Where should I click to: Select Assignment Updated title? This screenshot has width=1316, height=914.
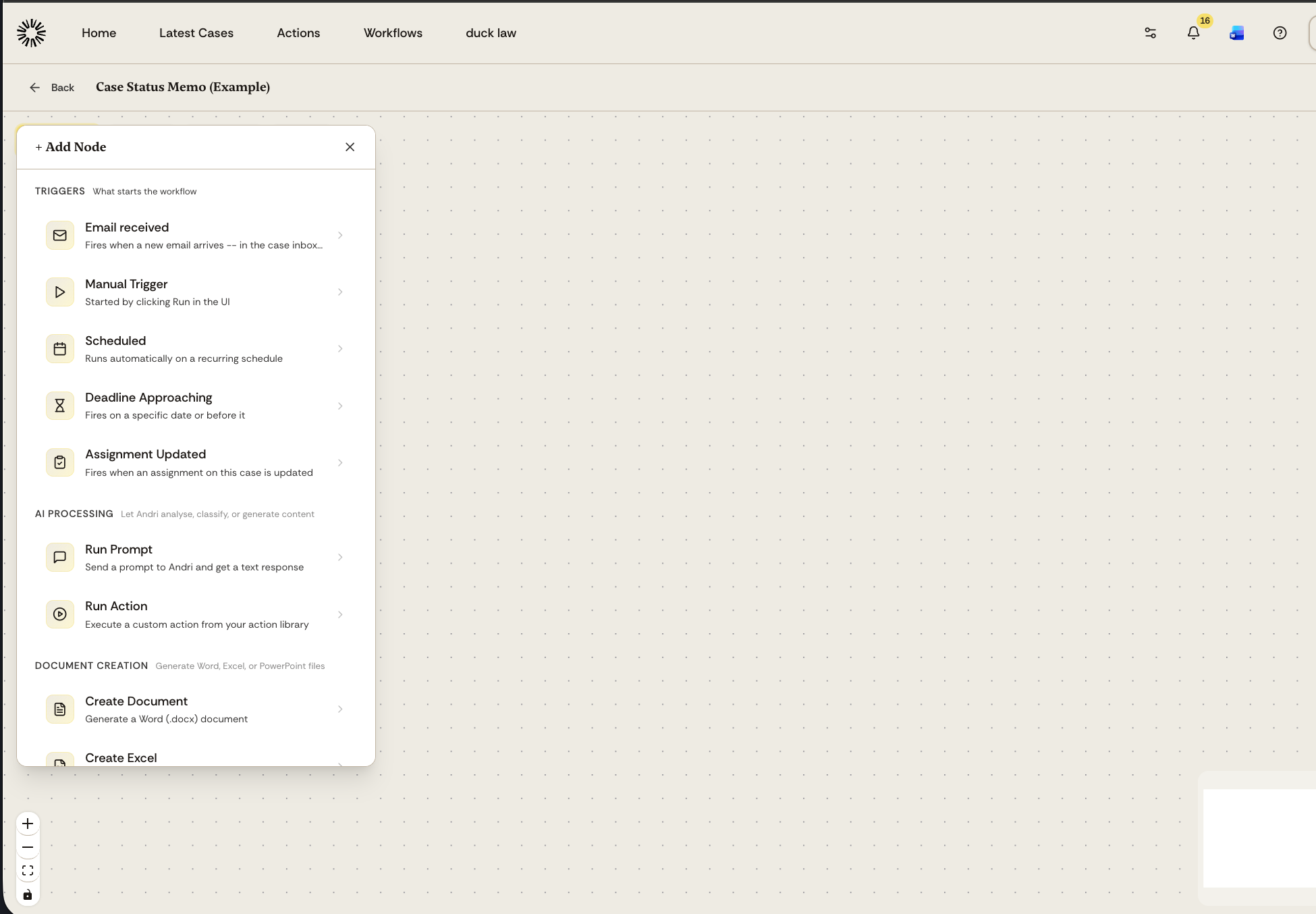pyautogui.click(x=145, y=454)
